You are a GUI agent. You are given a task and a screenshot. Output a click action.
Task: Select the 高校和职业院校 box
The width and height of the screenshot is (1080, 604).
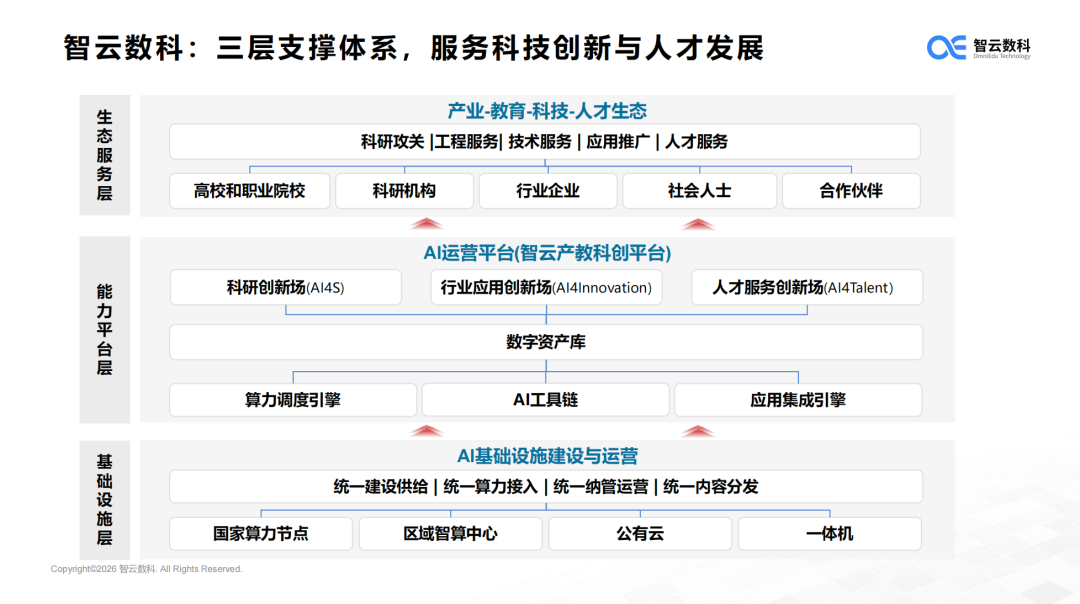click(249, 191)
